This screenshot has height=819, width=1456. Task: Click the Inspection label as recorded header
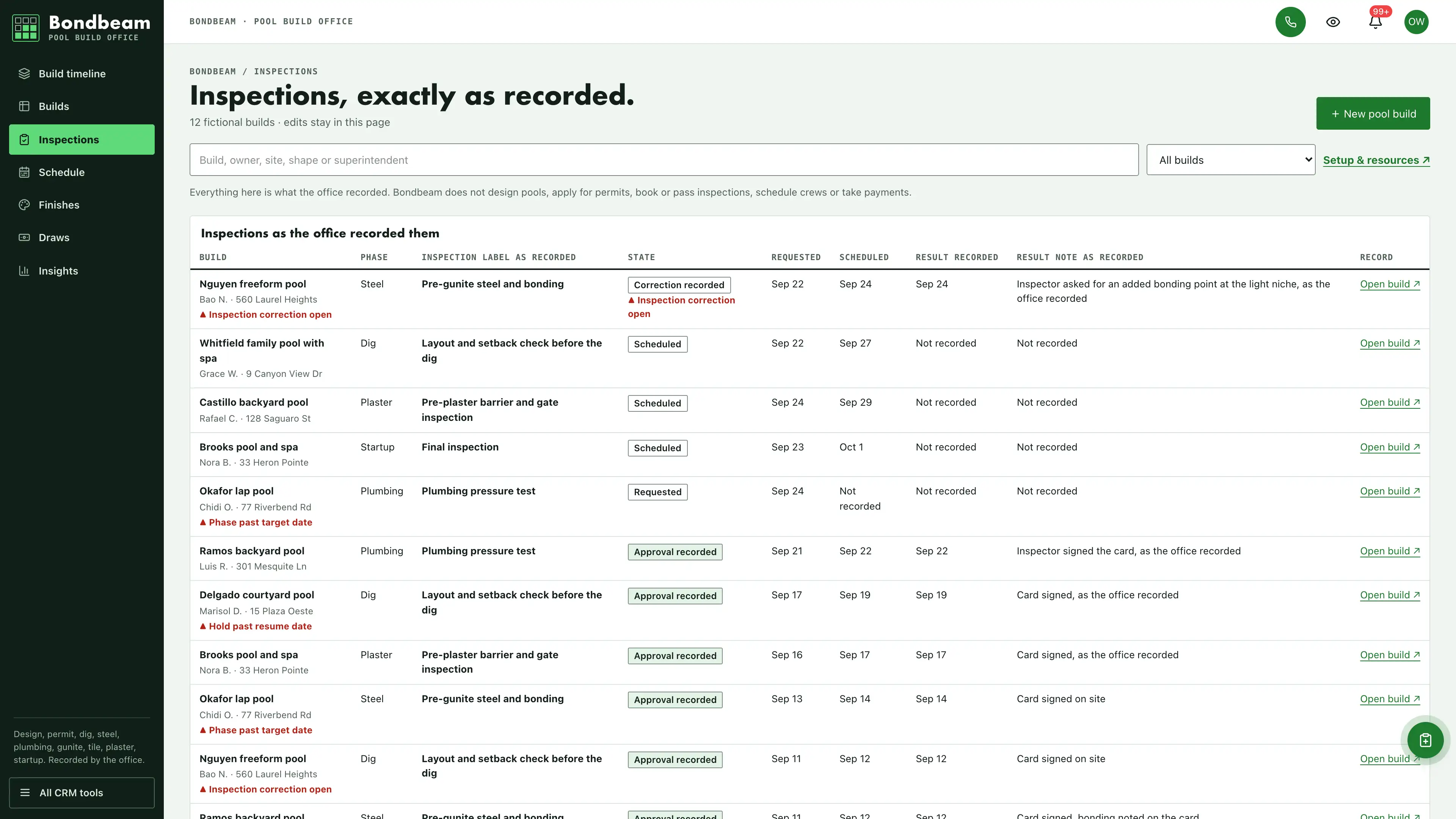[499, 257]
